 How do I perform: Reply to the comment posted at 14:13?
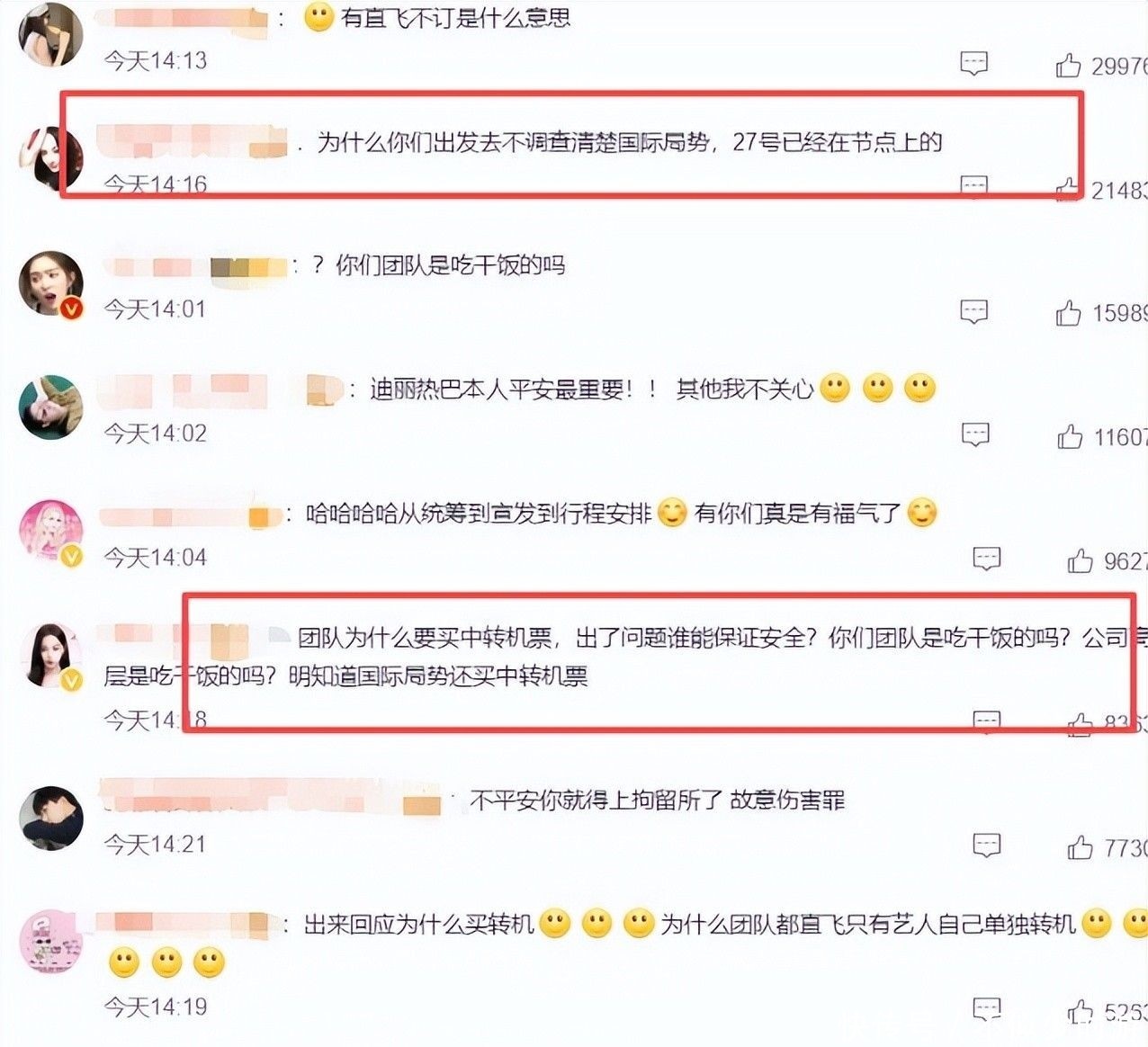click(x=973, y=63)
